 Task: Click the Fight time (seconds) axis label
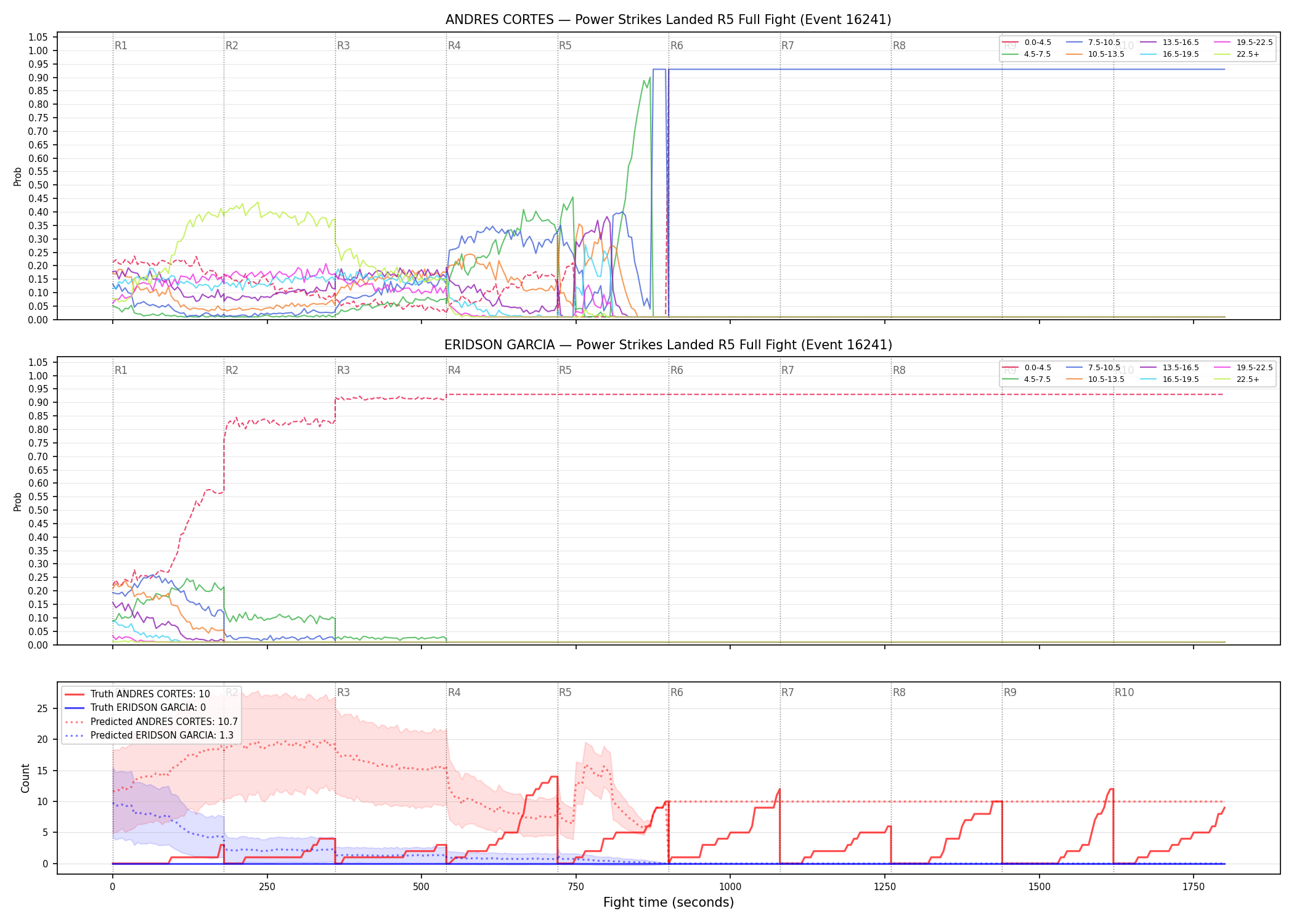pyautogui.click(x=669, y=902)
